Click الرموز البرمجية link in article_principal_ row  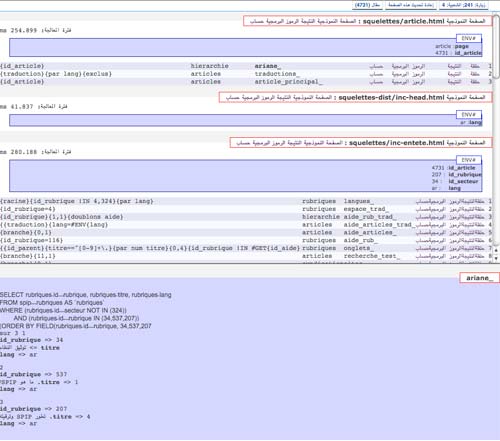coord(408,82)
